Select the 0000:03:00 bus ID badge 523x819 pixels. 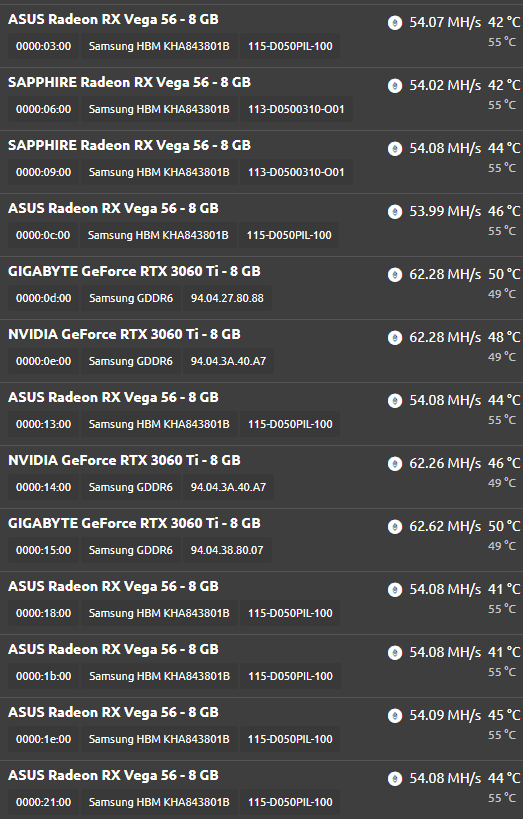point(43,46)
